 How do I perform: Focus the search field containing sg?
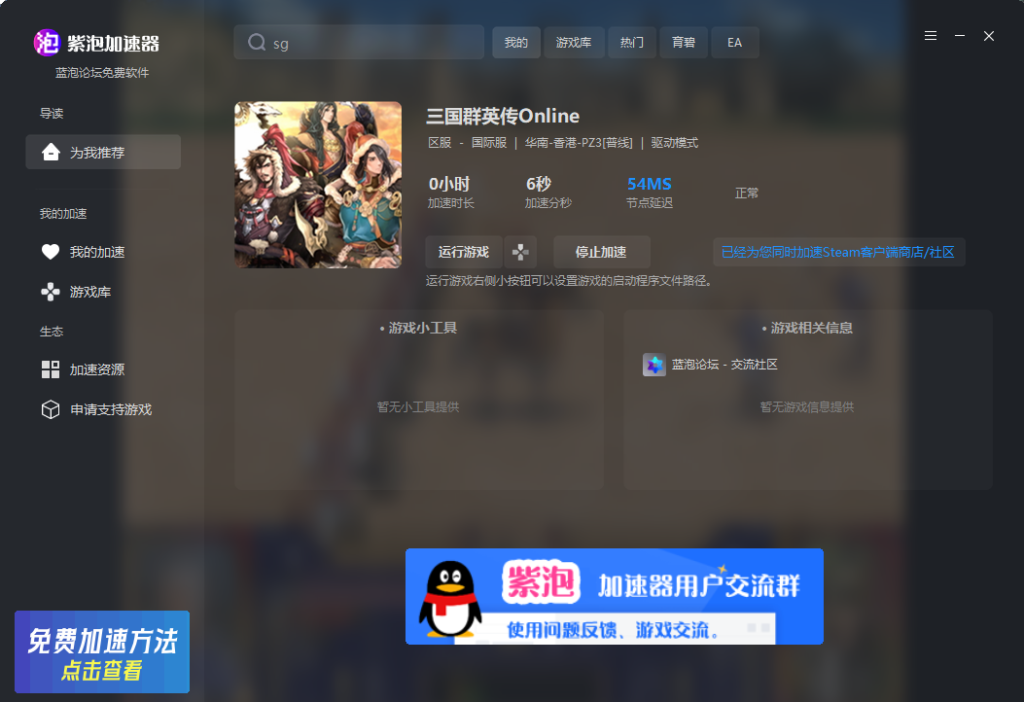pyautogui.click(x=359, y=42)
